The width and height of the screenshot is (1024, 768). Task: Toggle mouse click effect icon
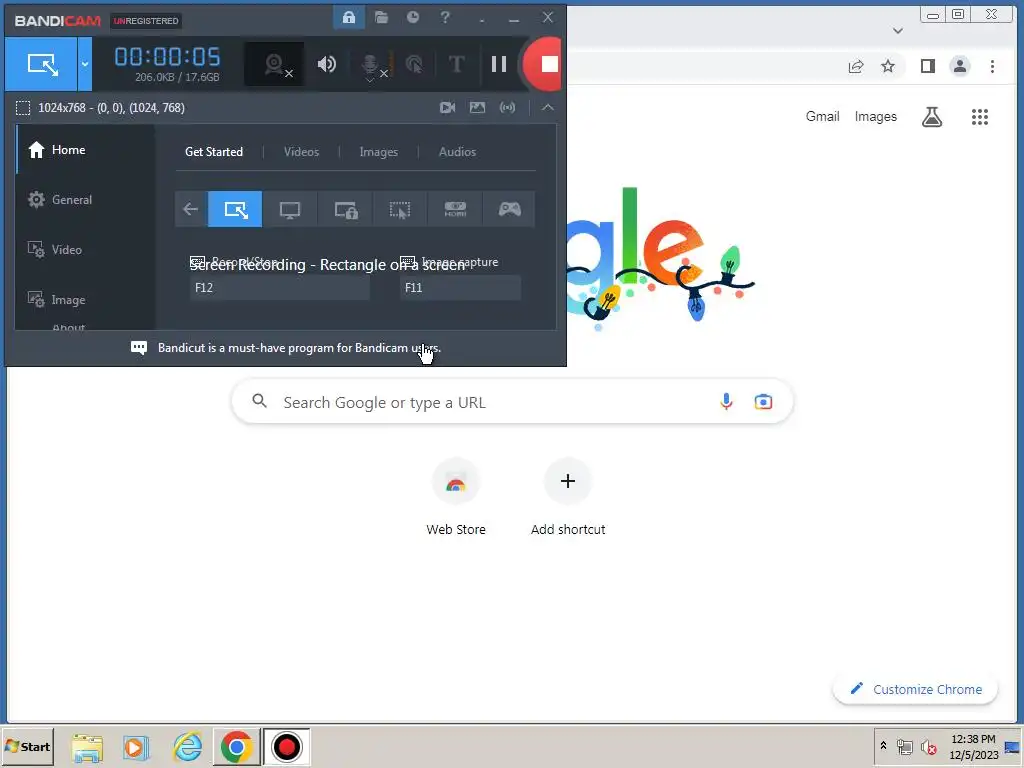pyautogui.click(x=414, y=64)
